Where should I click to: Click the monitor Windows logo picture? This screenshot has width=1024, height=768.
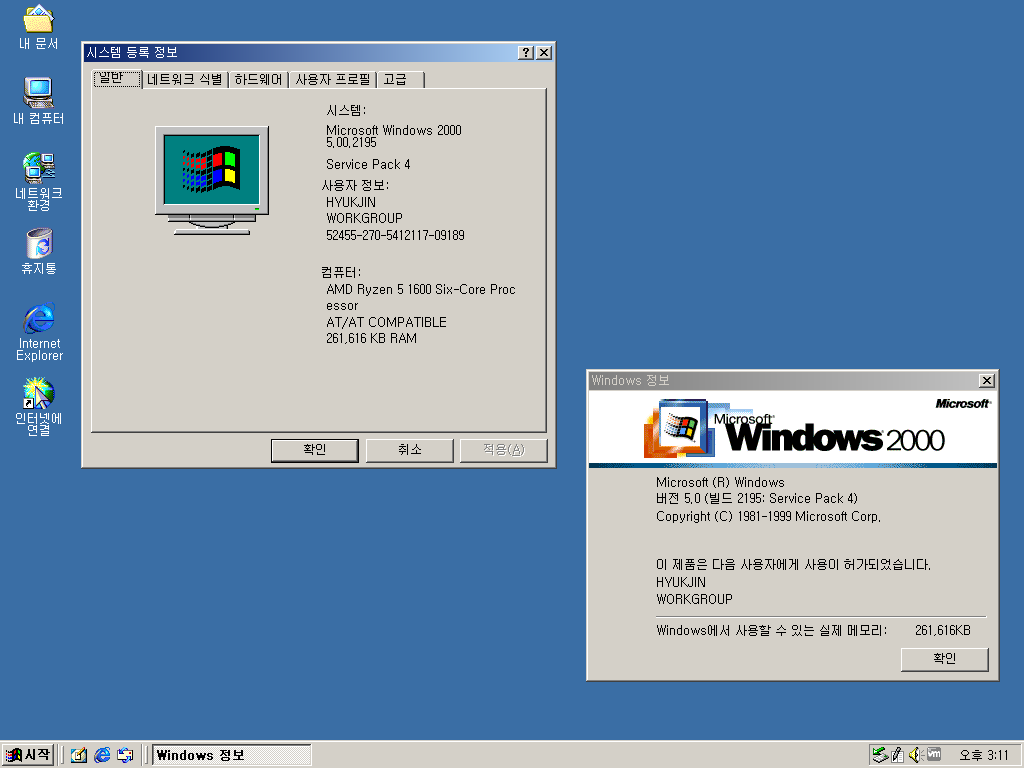point(212,180)
